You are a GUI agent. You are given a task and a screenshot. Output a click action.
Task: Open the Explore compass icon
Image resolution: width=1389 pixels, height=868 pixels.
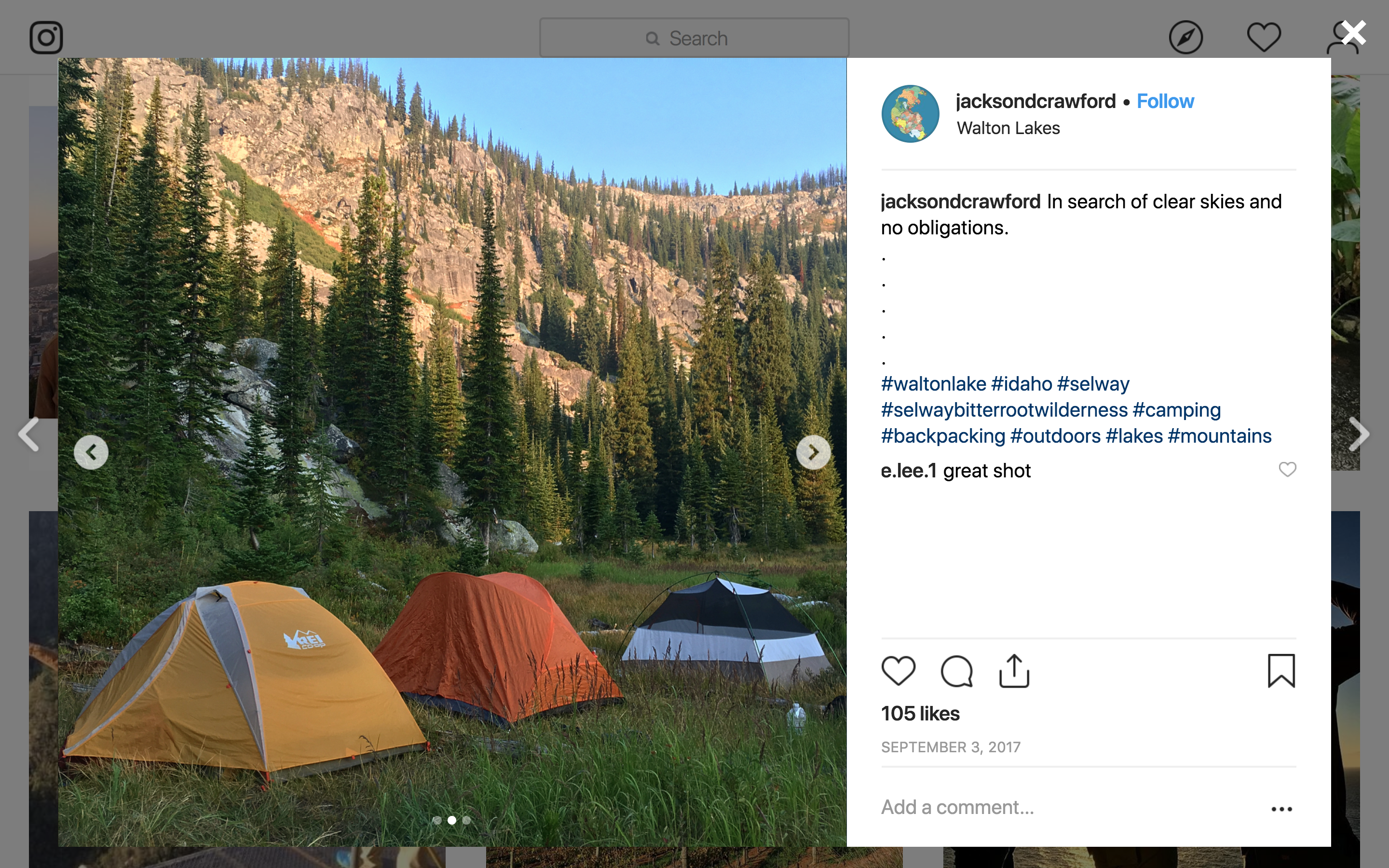[x=1185, y=38]
